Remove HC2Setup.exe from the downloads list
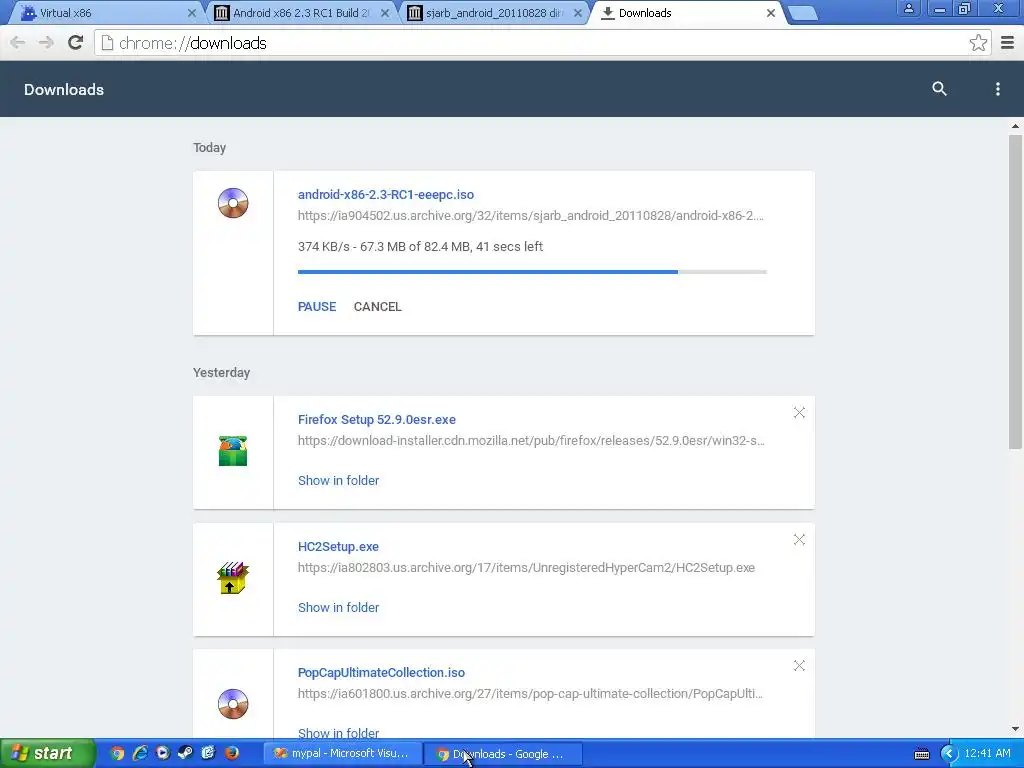The image size is (1024, 768). pyautogui.click(x=799, y=539)
